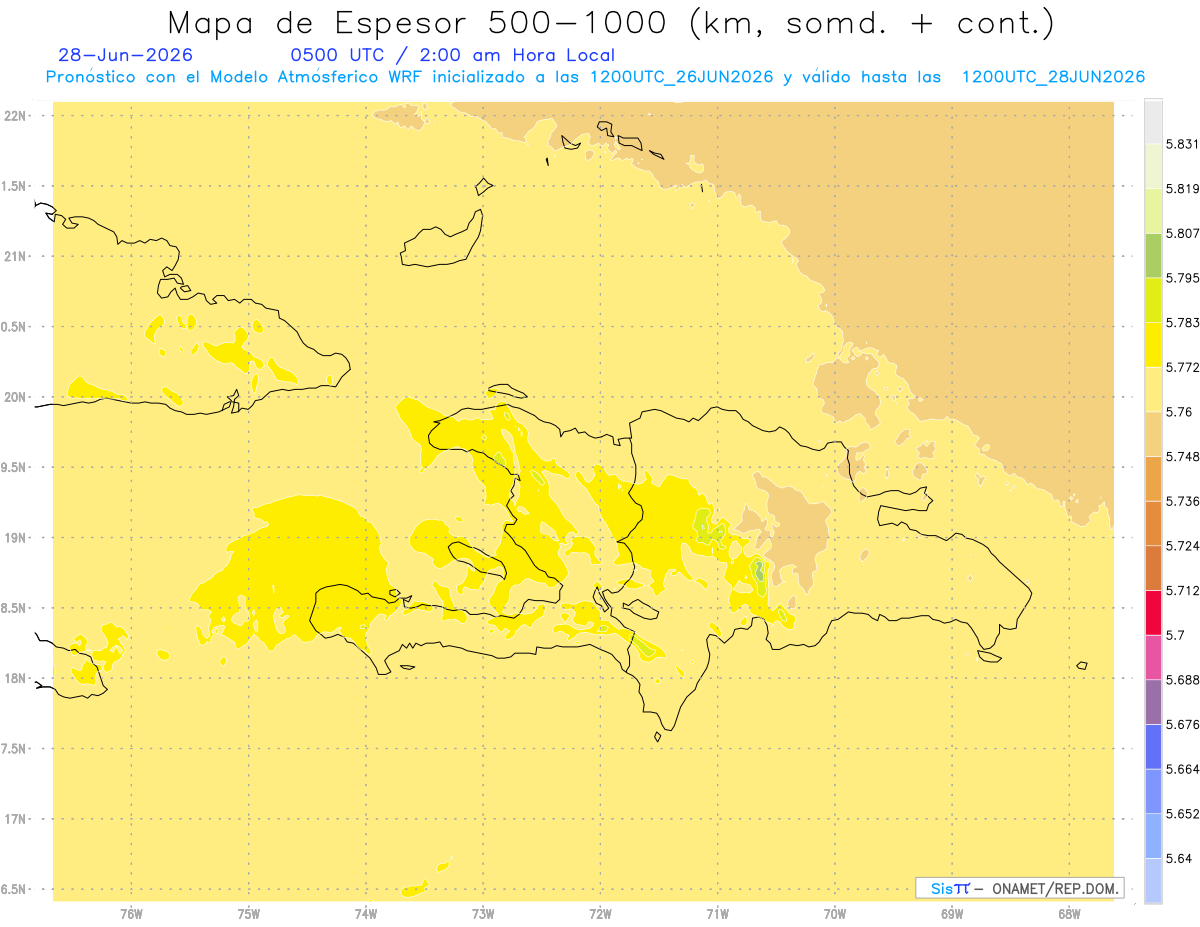Click the "5.748" color scale value
The width and height of the screenshot is (1200, 927).
coord(1183,457)
